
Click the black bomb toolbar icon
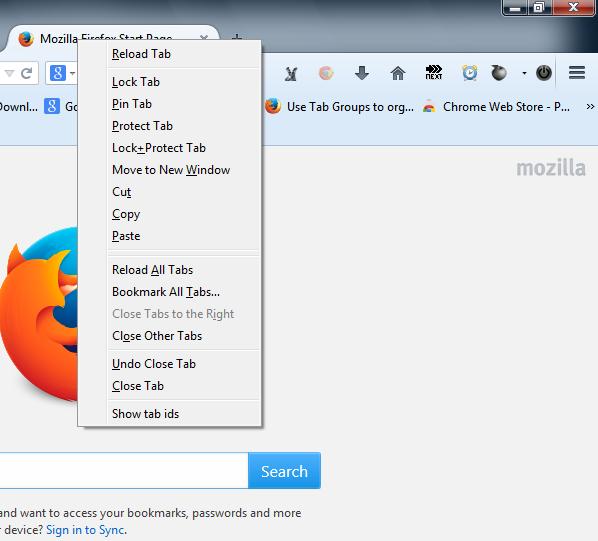pyautogui.click(x=499, y=72)
